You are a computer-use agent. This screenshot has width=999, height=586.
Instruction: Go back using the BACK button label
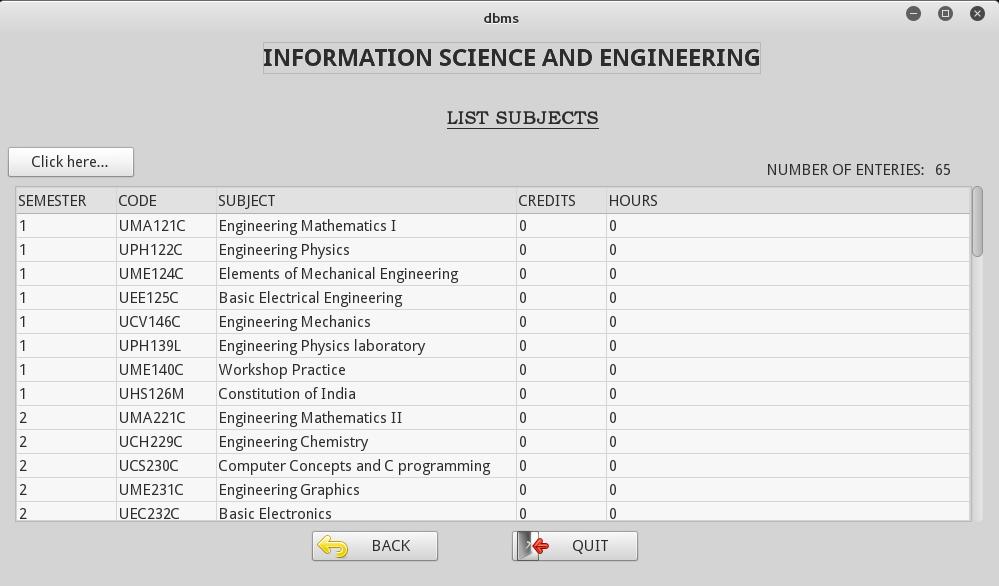point(391,546)
